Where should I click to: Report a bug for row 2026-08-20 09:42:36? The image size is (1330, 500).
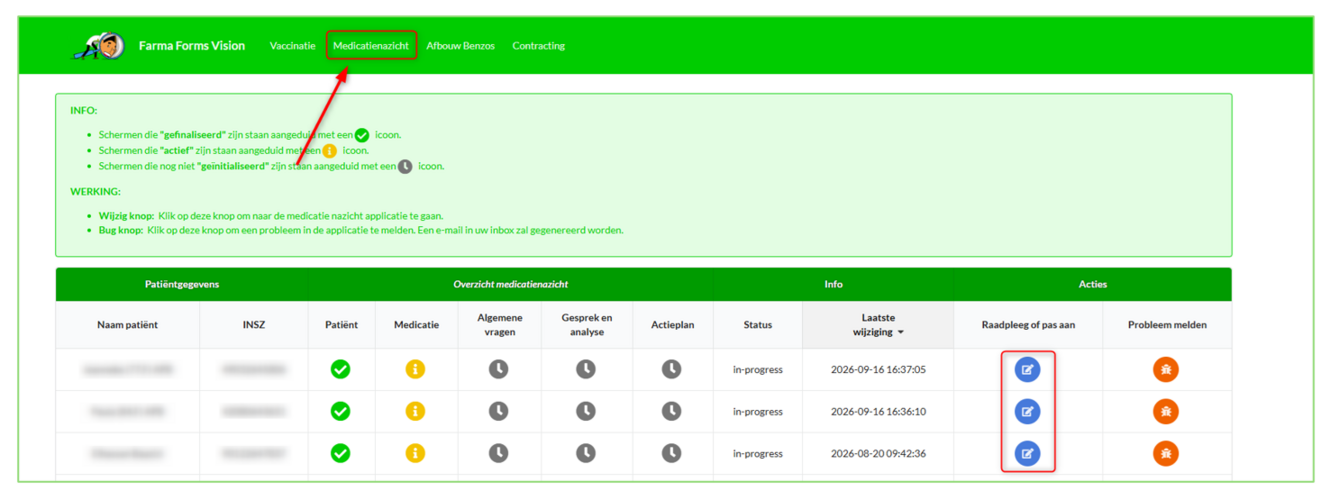click(x=1166, y=453)
